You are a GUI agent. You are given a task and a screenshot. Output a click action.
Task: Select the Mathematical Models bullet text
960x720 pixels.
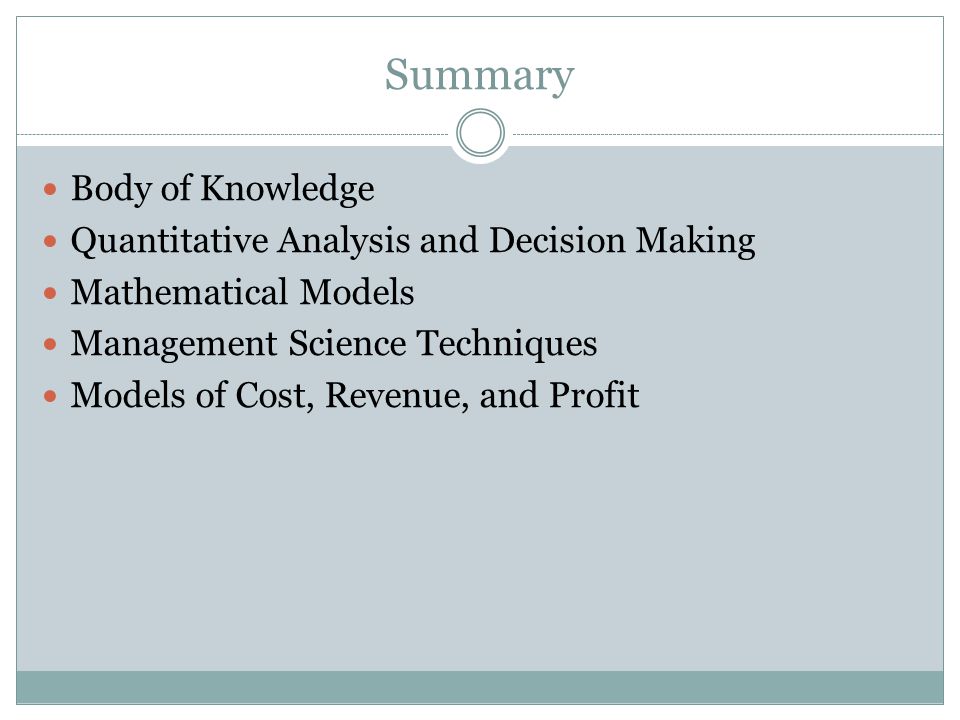(x=242, y=292)
